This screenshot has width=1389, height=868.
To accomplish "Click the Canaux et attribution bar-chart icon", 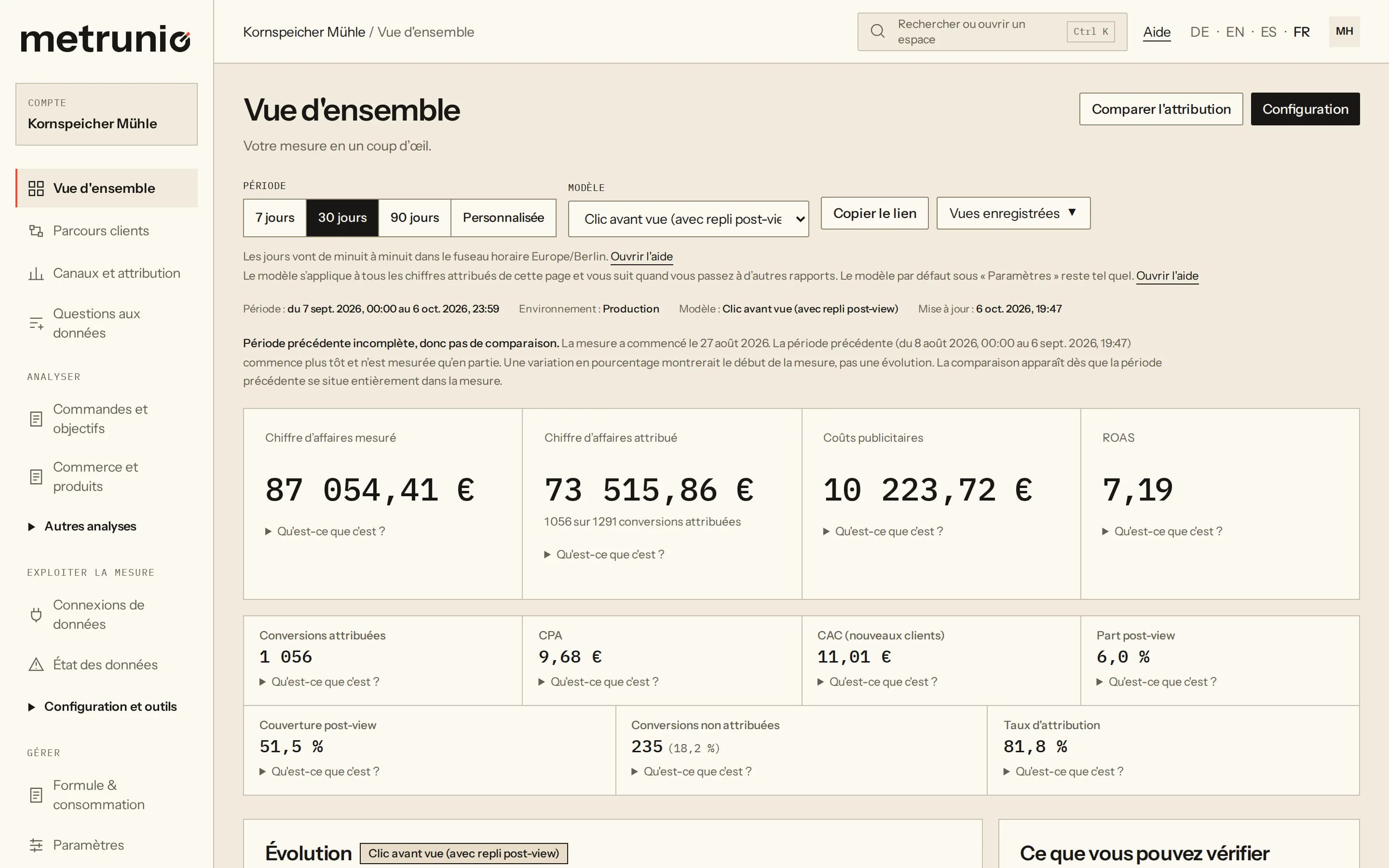I will [x=36, y=273].
